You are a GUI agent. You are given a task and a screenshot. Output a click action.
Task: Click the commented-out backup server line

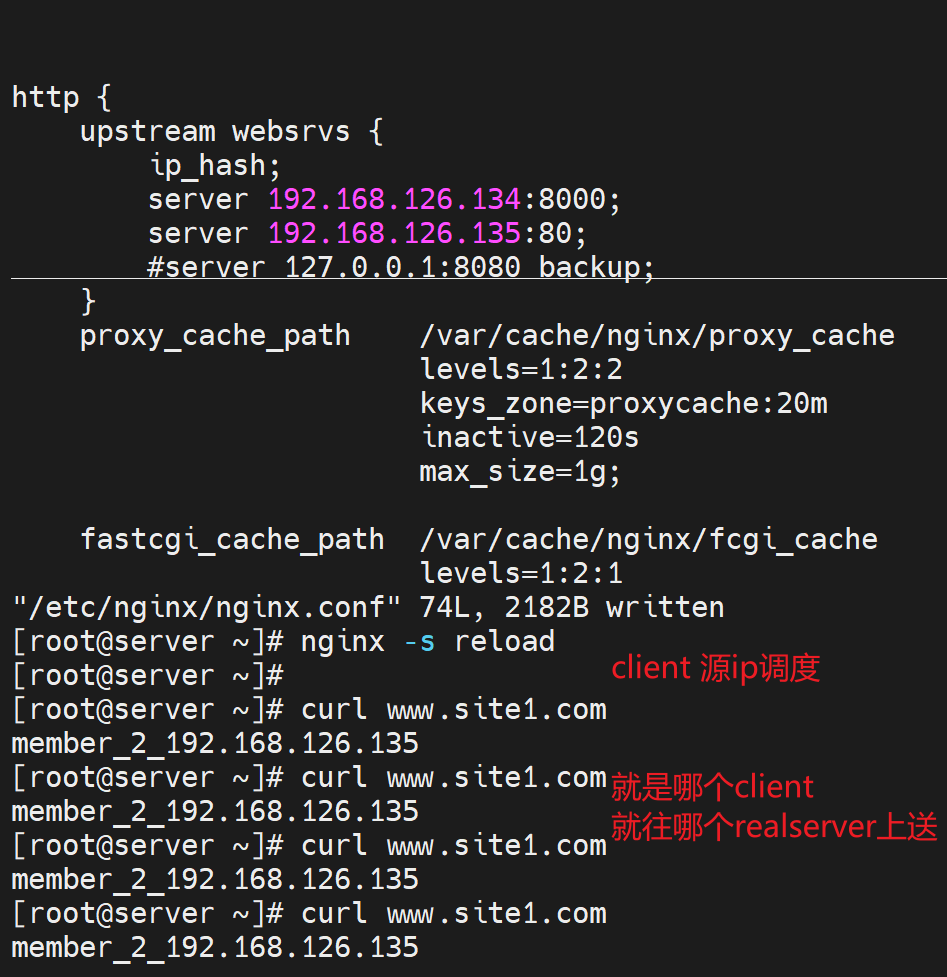[401, 268]
